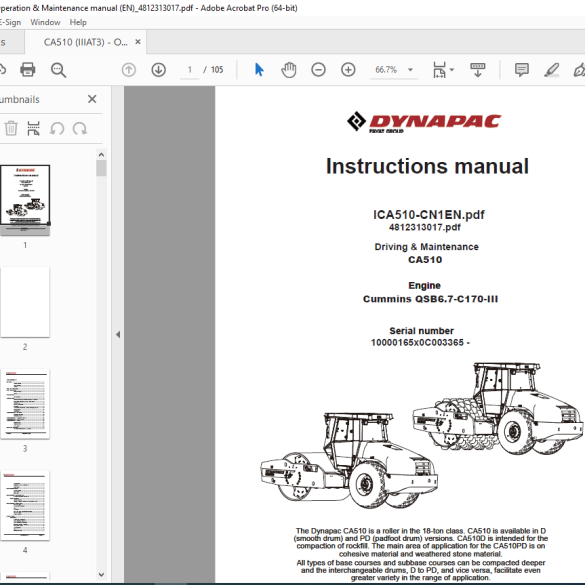
Task: Collapse the navigation pane arrow
Action: coord(118,334)
